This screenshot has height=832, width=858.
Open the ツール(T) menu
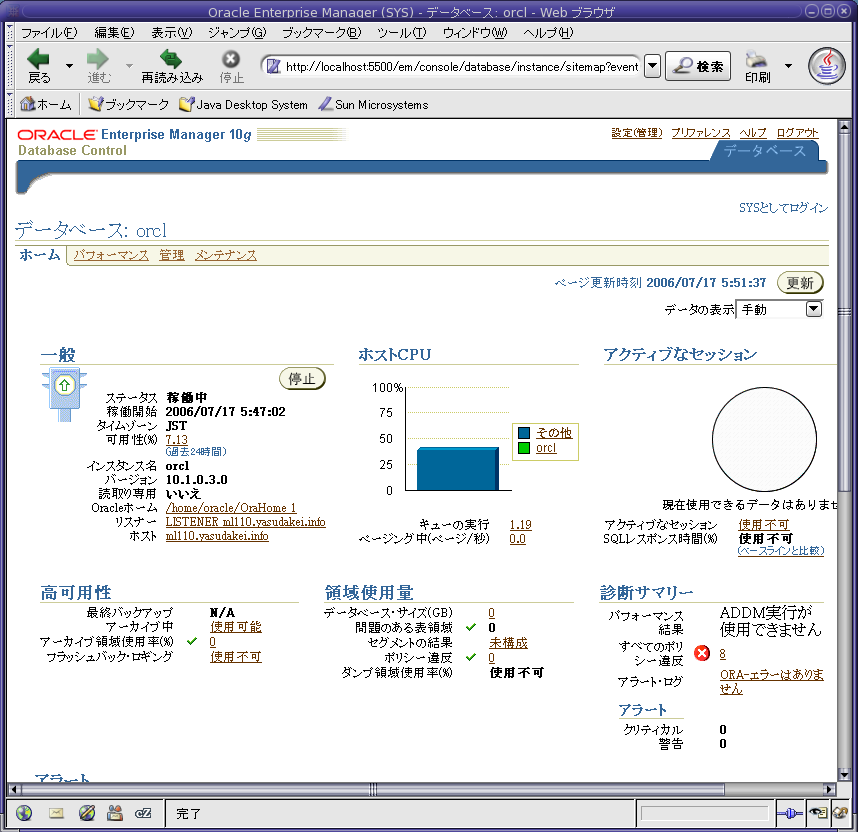click(x=402, y=33)
